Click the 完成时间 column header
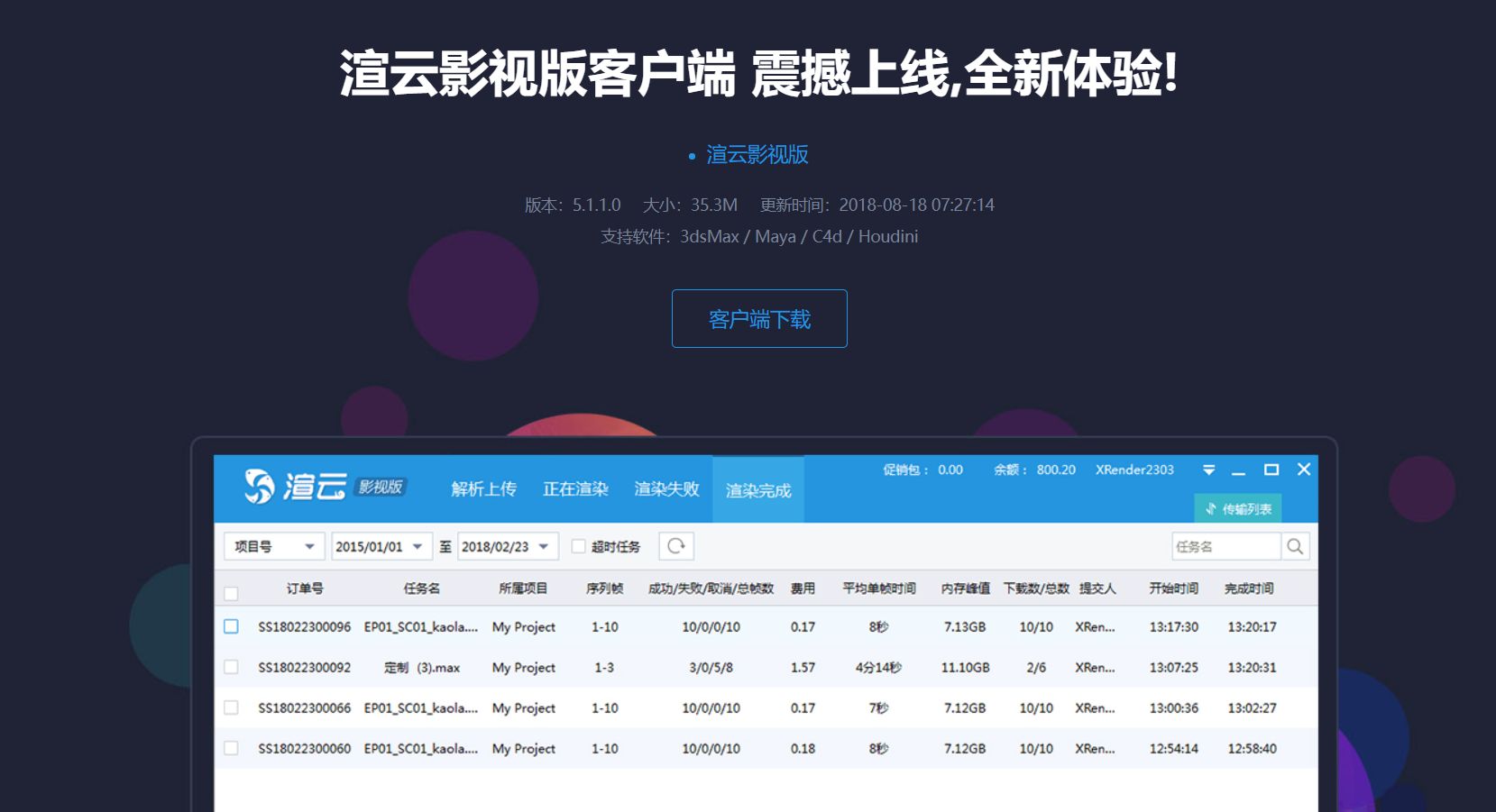 pyautogui.click(x=1249, y=588)
